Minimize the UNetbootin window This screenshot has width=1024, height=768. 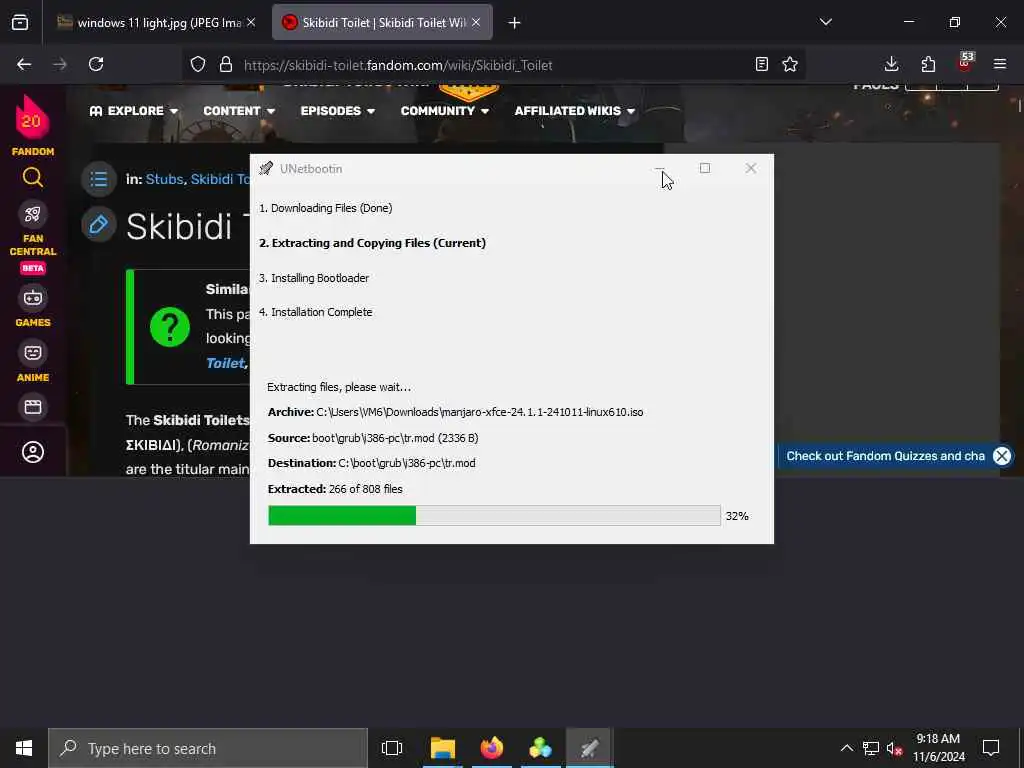pyautogui.click(x=660, y=168)
